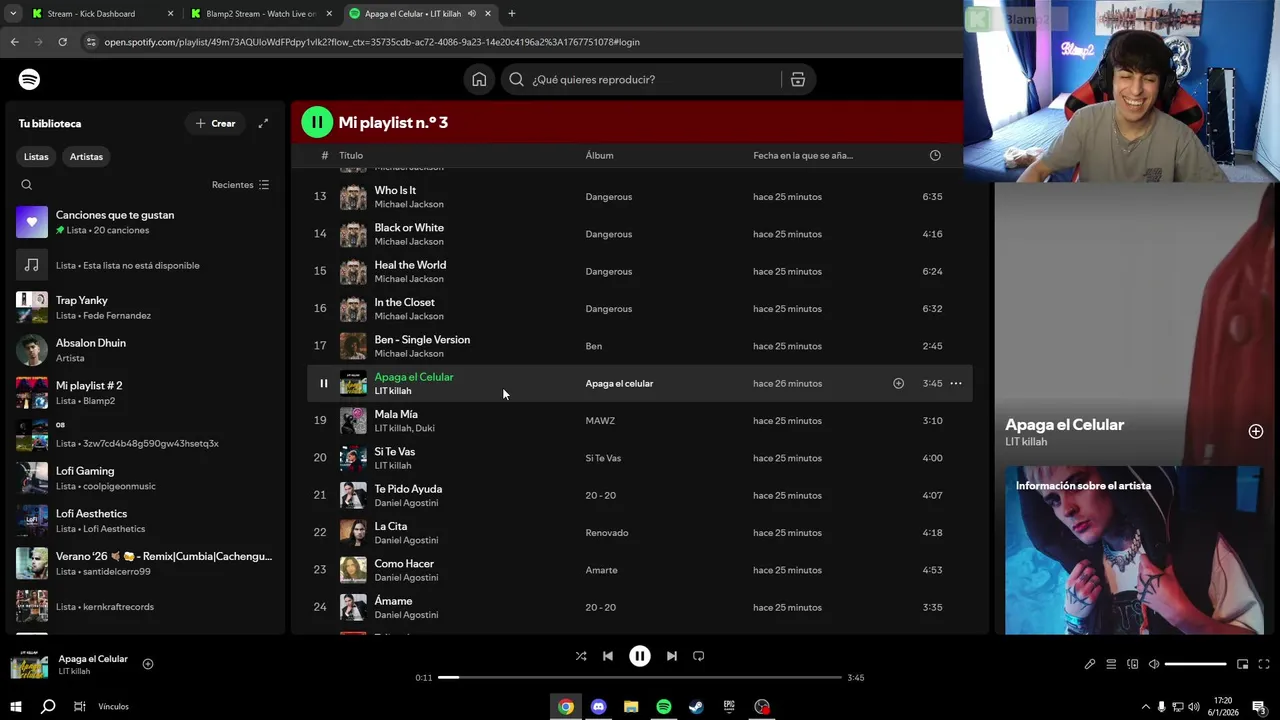This screenshot has width=1280, height=720.
Task: Click the Crear button
Action: [x=215, y=123]
